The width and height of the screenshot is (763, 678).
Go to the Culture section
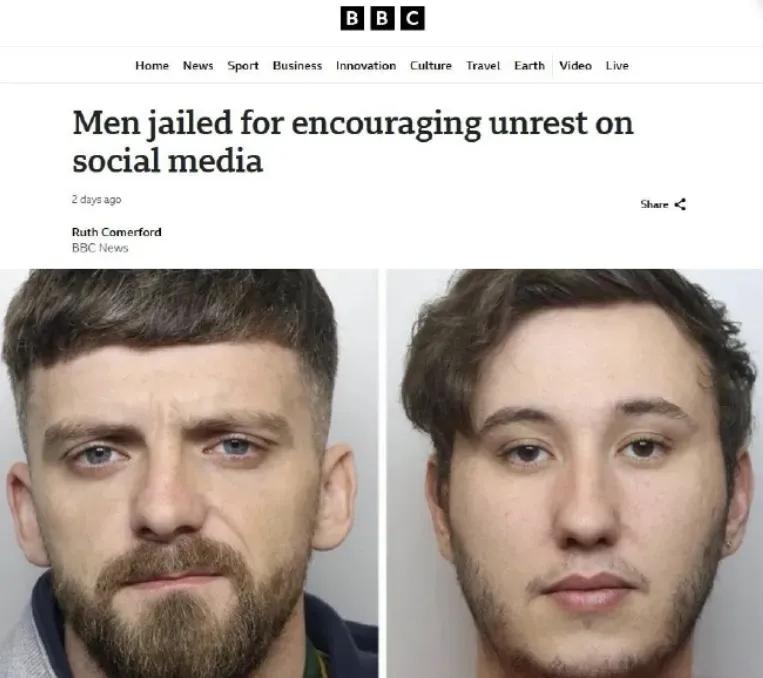(x=431, y=65)
